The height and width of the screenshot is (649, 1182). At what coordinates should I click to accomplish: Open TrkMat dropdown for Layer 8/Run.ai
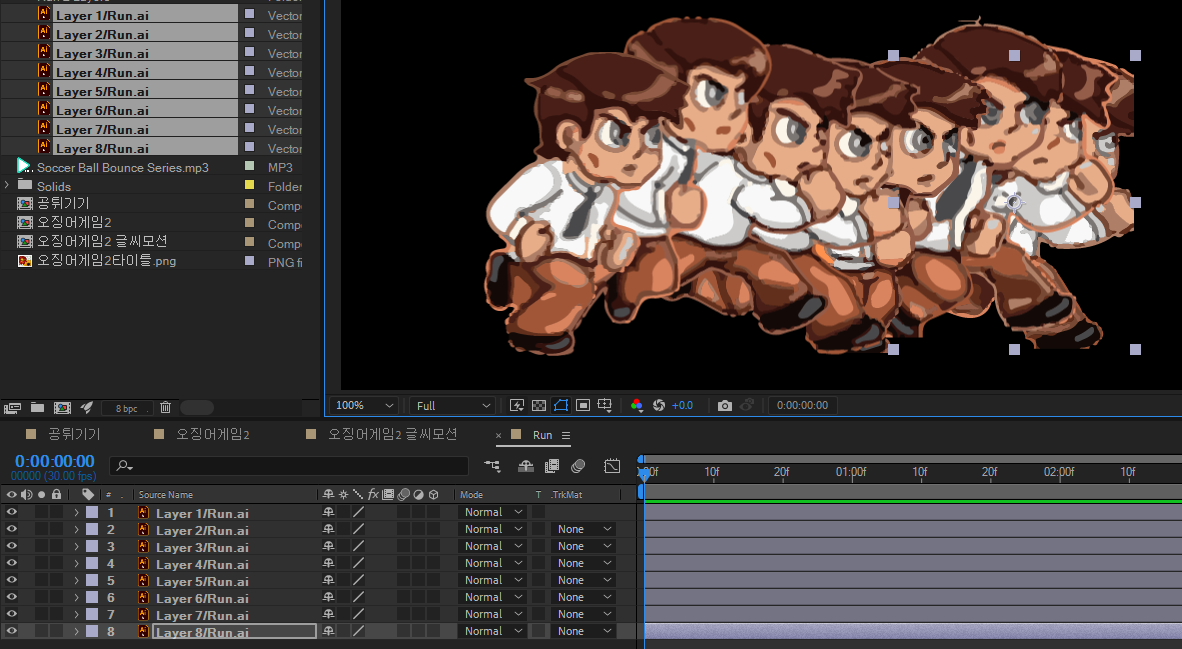(x=584, y=631)
